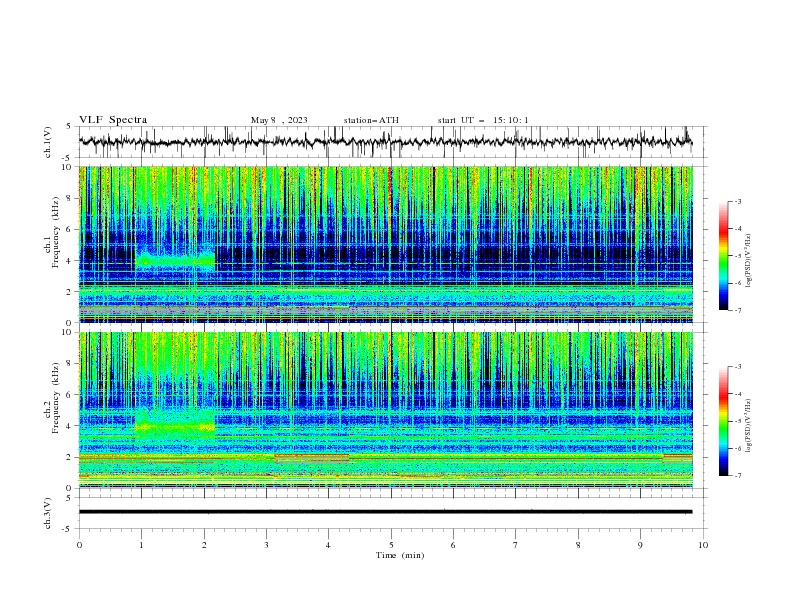Image resolution: width=792 pixels, height=612 pixels.
Task: Click the "-3" label on ch.1 color bar
Action: point(737,201)
